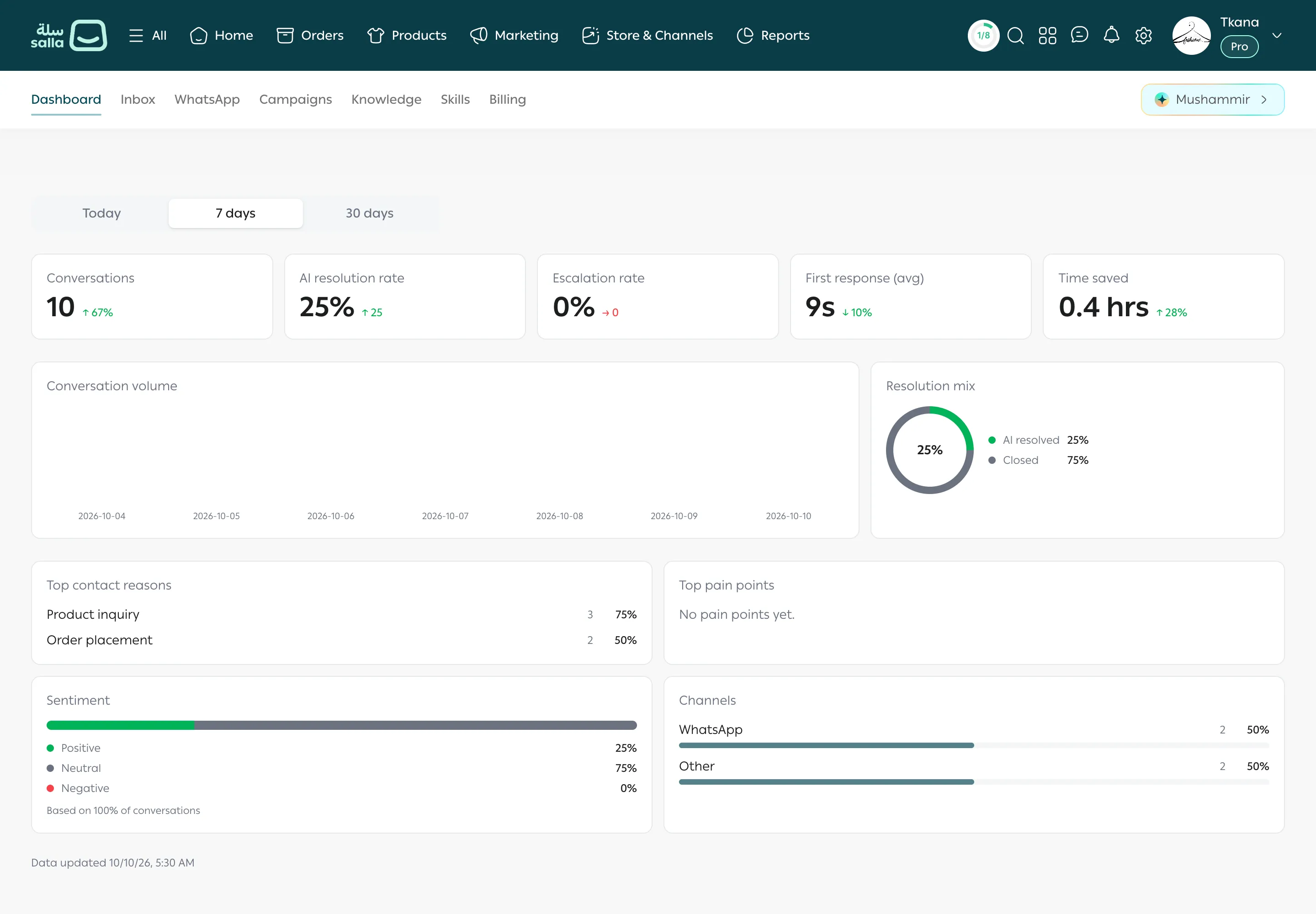Select the Today time range
This screenshot has width=1316, height=914.
pos(101,213)
